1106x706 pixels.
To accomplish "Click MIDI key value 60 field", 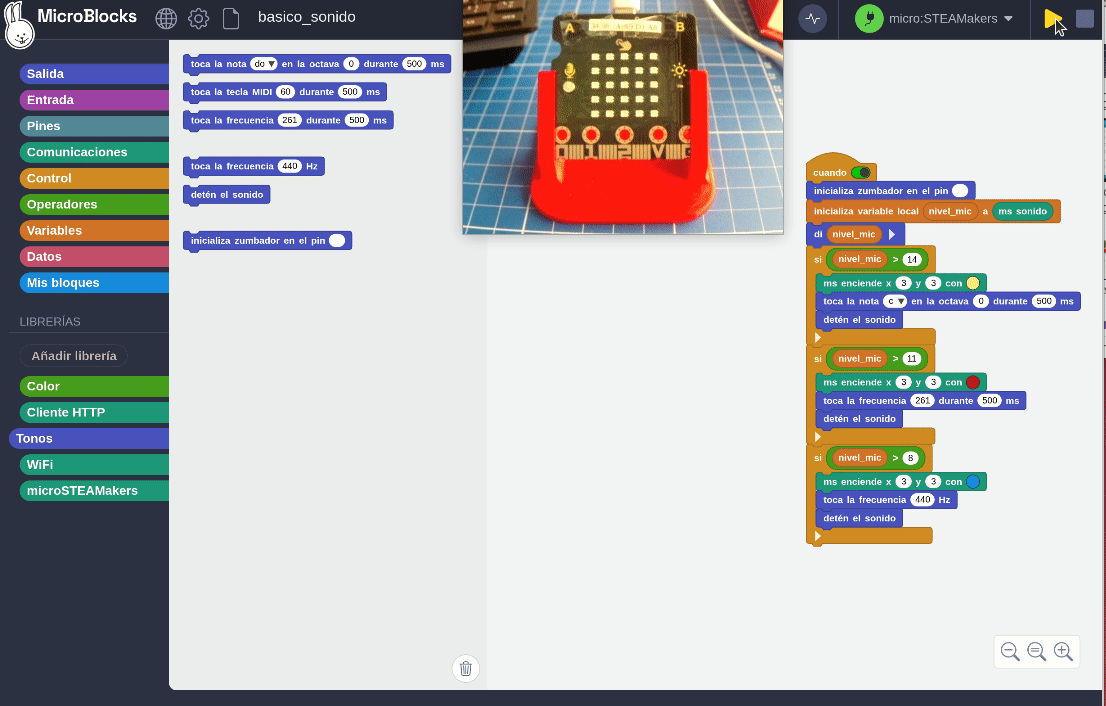I will click(285, 92).
